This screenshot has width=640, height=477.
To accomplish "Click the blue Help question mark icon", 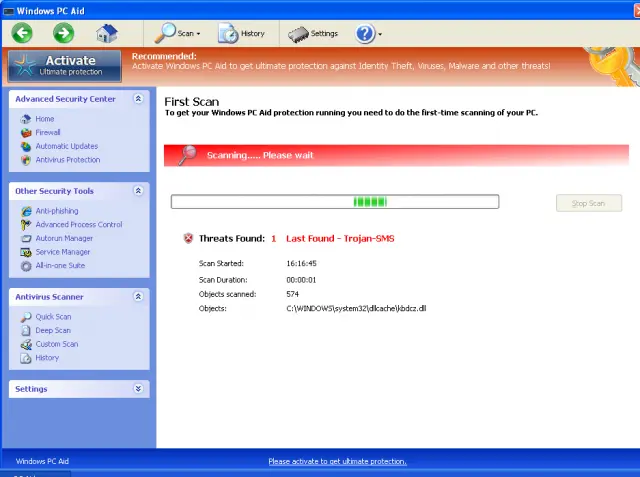I will [x=365, y=33].
